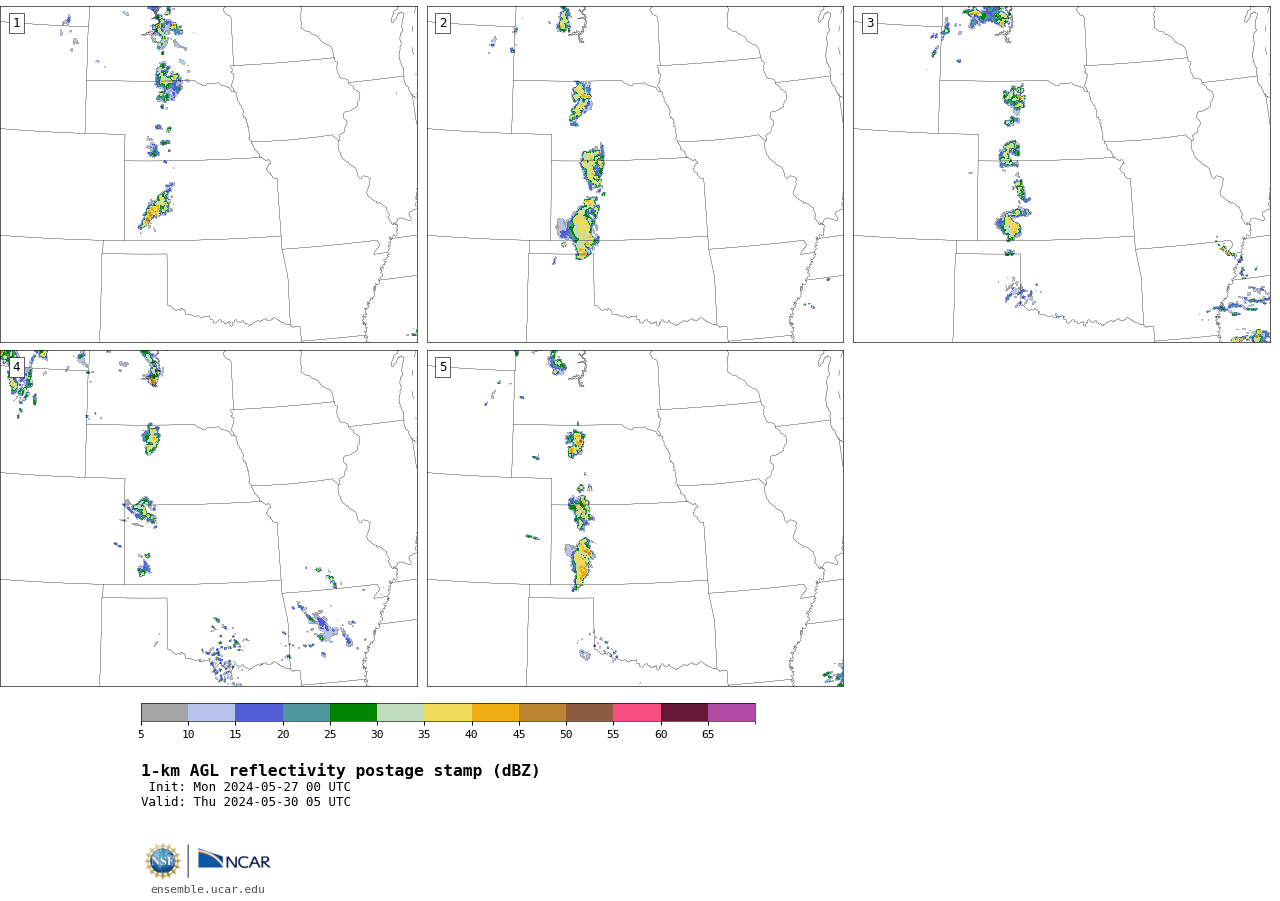Click the NCAR logo
This screenshot has height=901, width=1280.
[234, 860]
